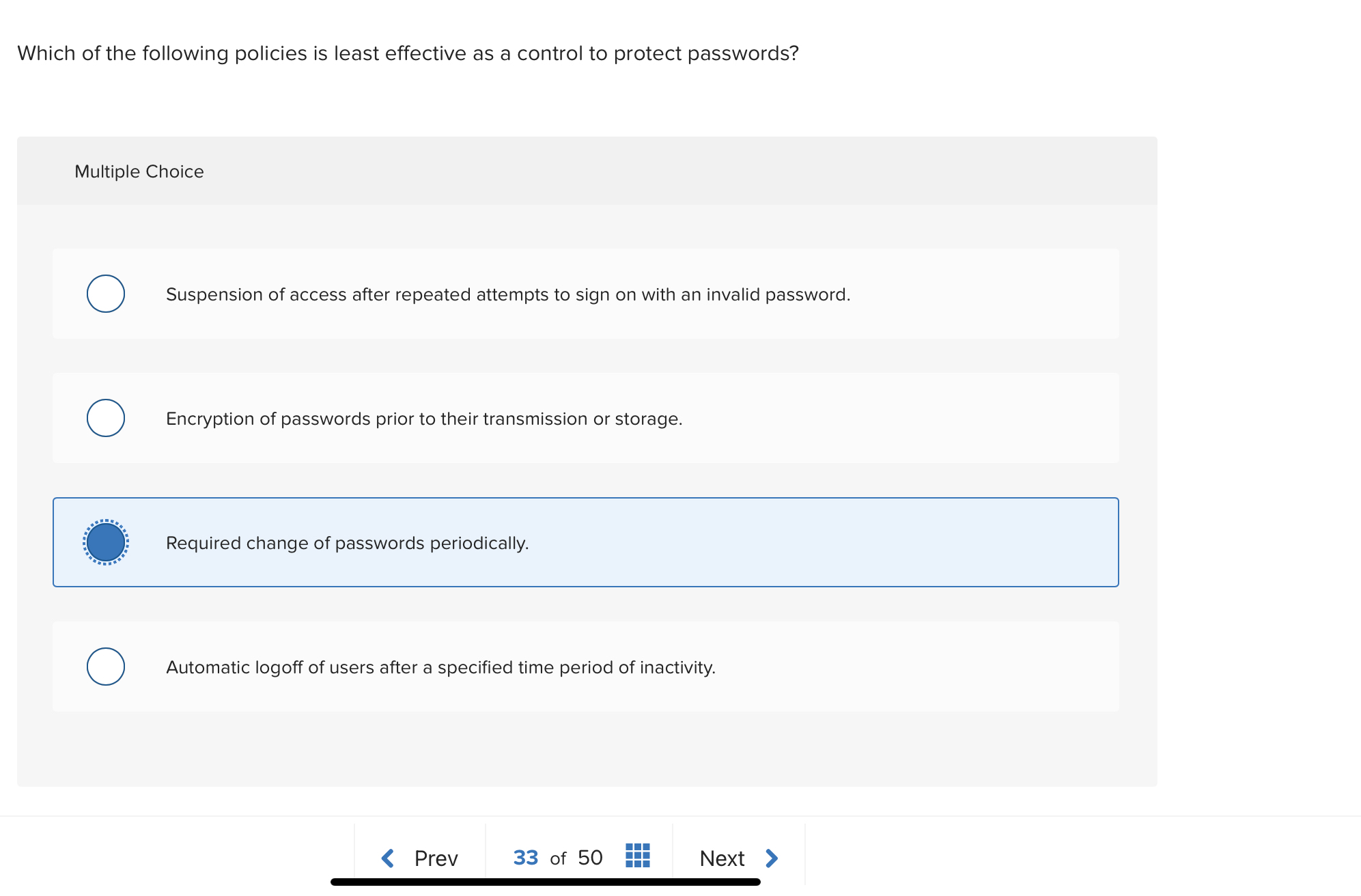Choose the Automatic logoff radio button
Image resolution: width=1361 pixels, height=896 pixels.
[x=106, y=667]
